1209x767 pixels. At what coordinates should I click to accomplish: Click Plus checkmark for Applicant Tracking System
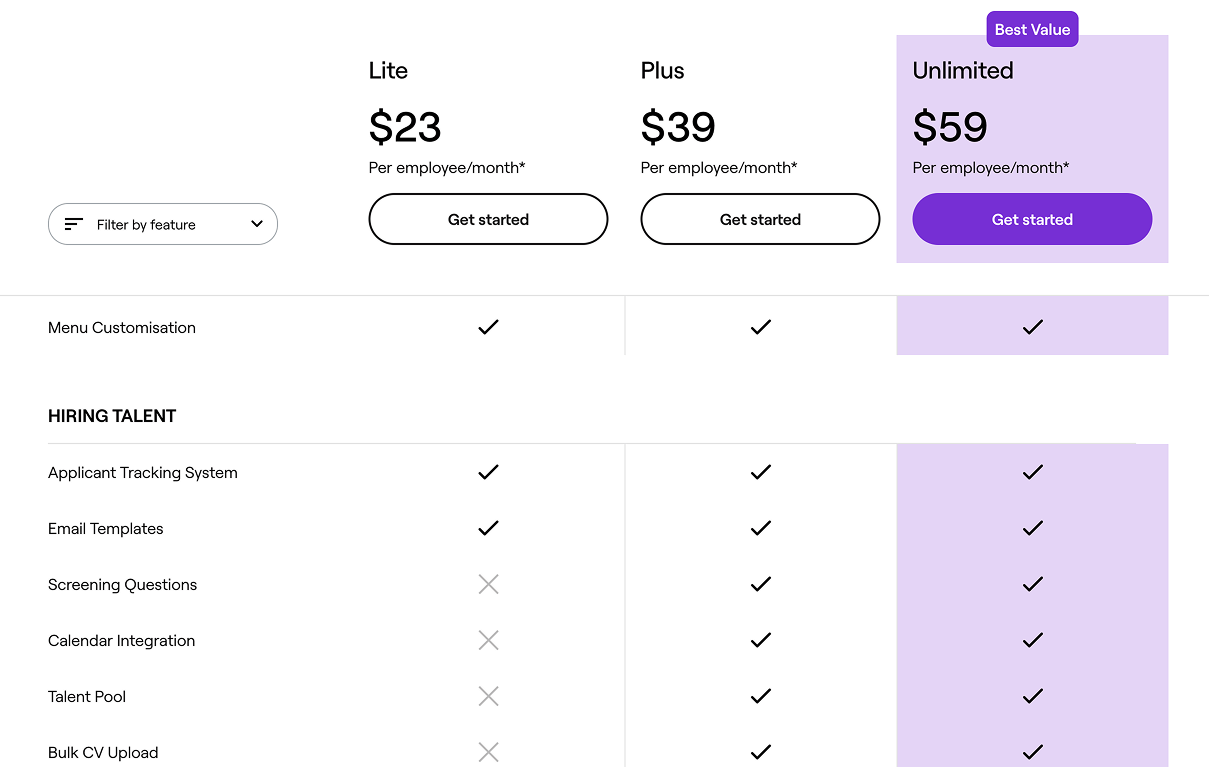point(760,472)
